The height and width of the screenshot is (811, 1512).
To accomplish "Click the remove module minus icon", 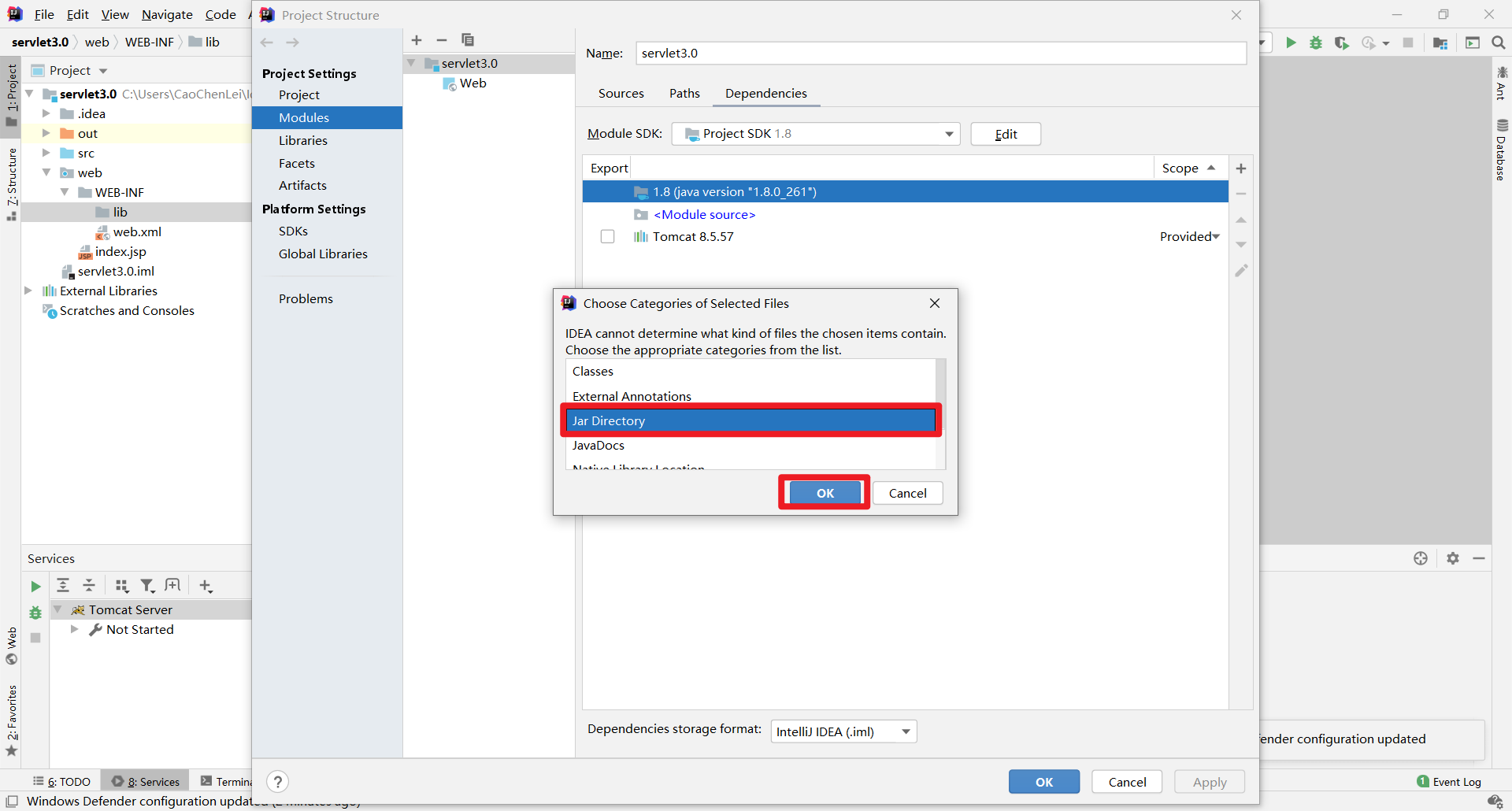I will point(442,40).
